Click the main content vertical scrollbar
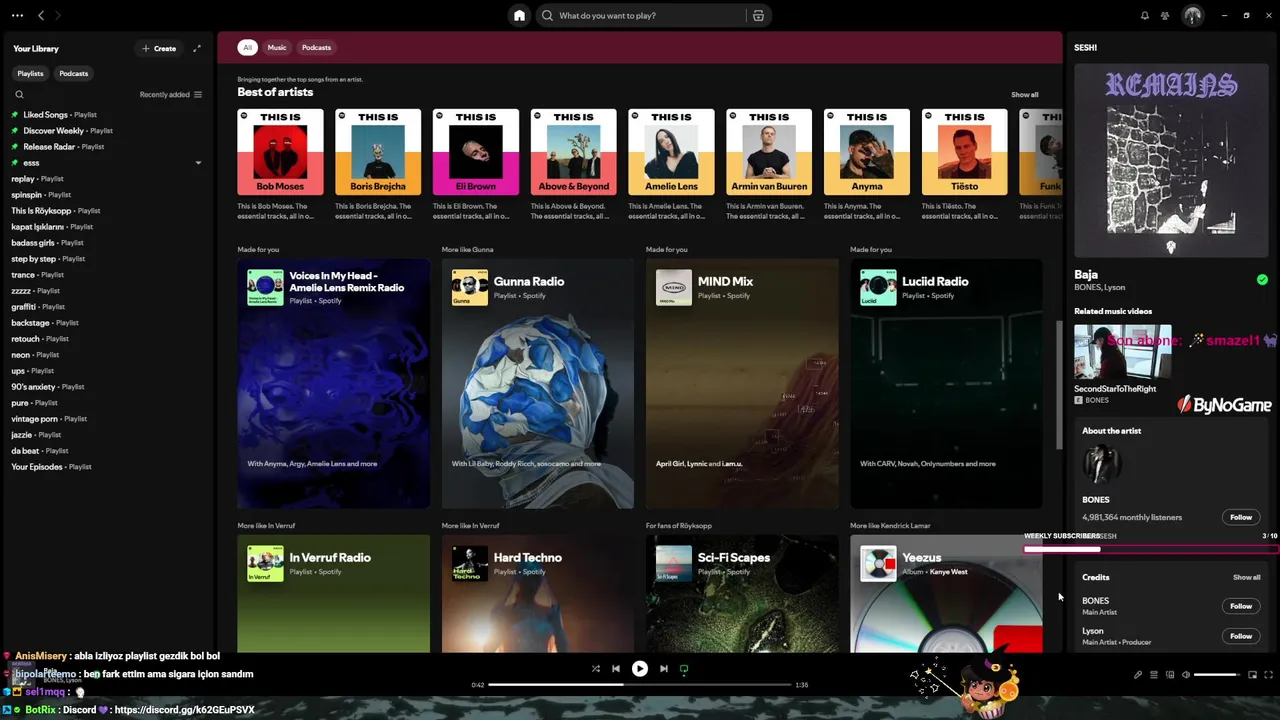Image resolution: width=1280 pixels, height=720 pixels. click(1059, 385)
